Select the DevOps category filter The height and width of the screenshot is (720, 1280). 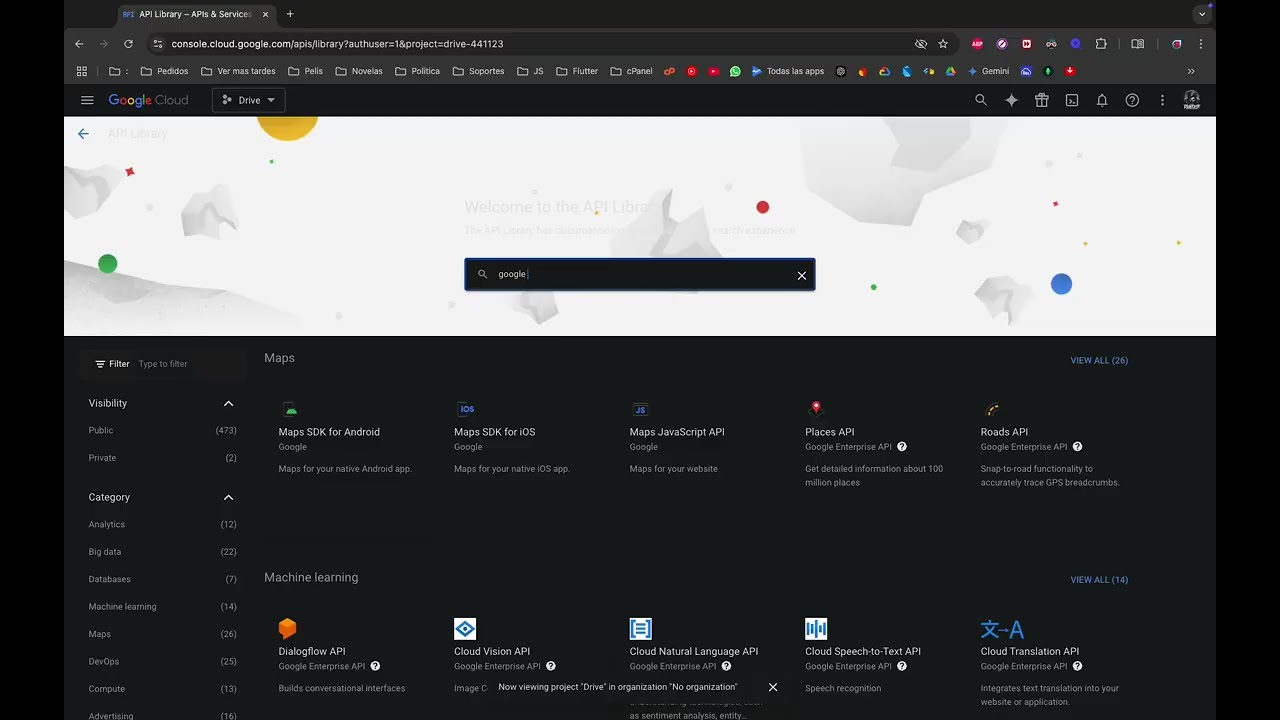104,662
